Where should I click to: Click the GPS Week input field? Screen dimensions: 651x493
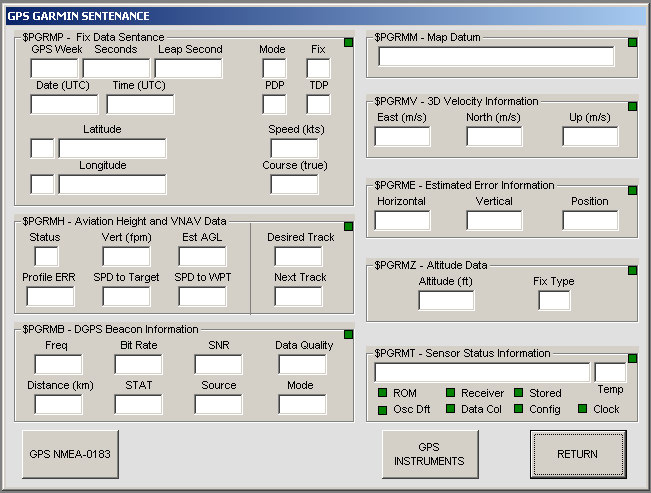54,69
